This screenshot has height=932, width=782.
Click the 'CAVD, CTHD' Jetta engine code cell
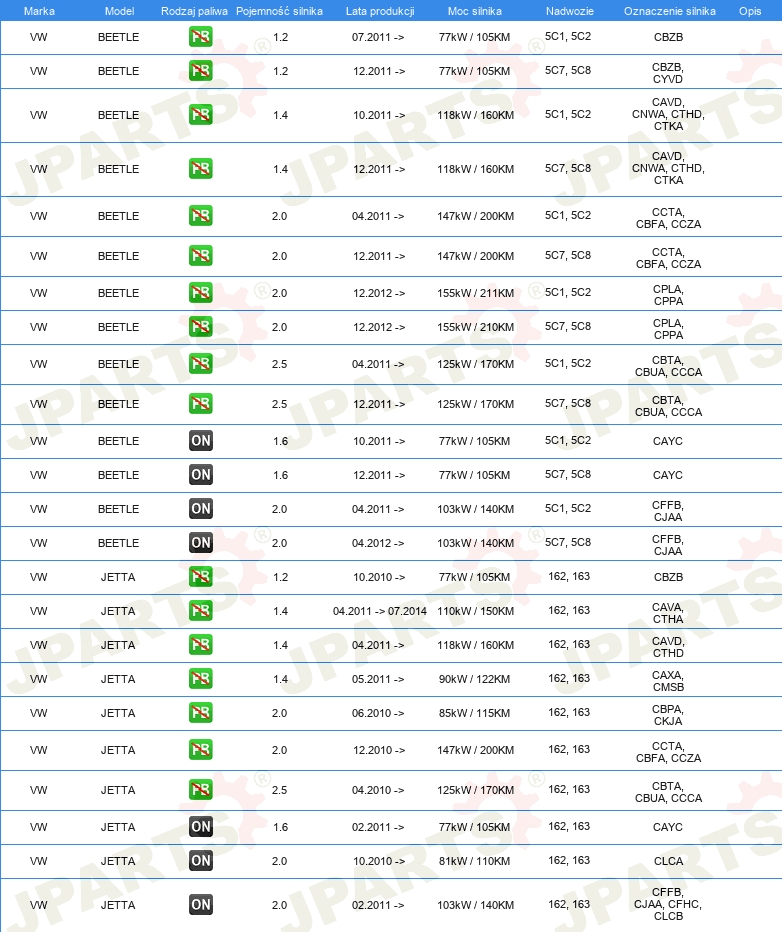[x=669, y=647]
